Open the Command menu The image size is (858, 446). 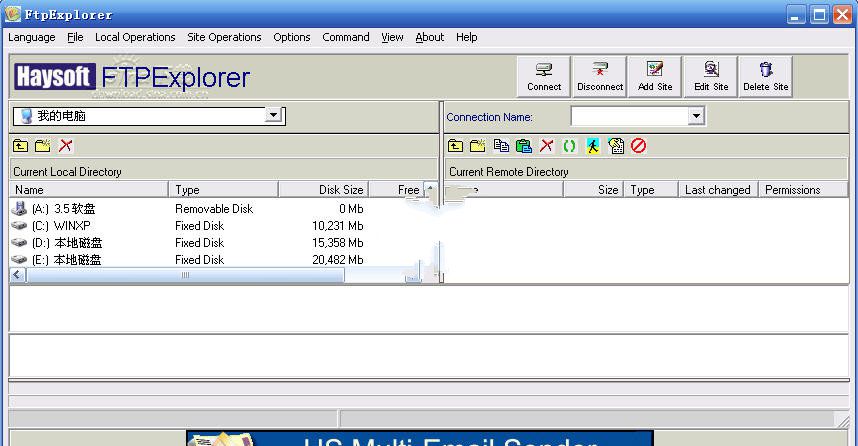346,37
